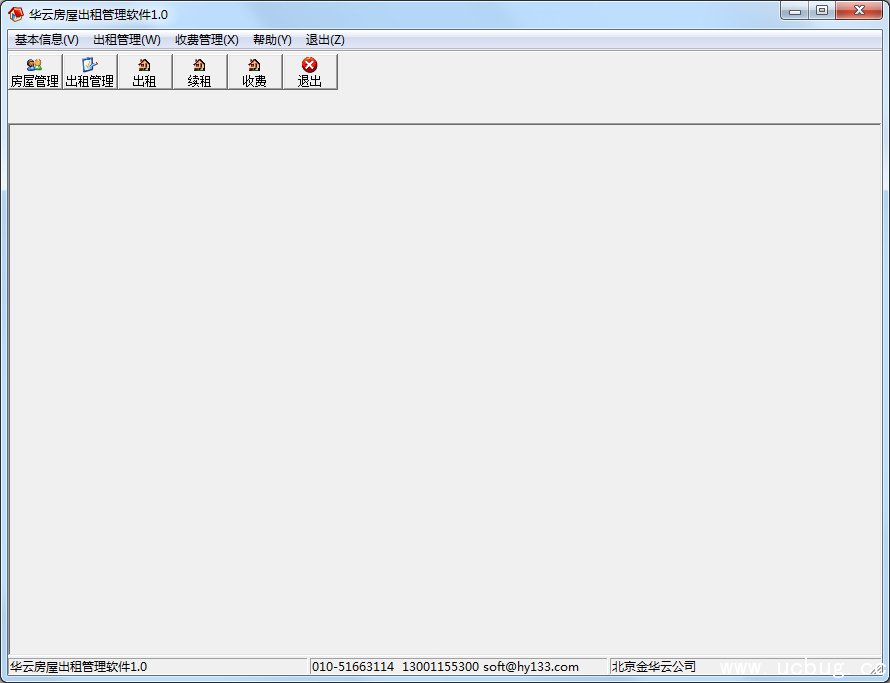Click the status bar software name panel
The image size is (890, 683).
point(158,667)
